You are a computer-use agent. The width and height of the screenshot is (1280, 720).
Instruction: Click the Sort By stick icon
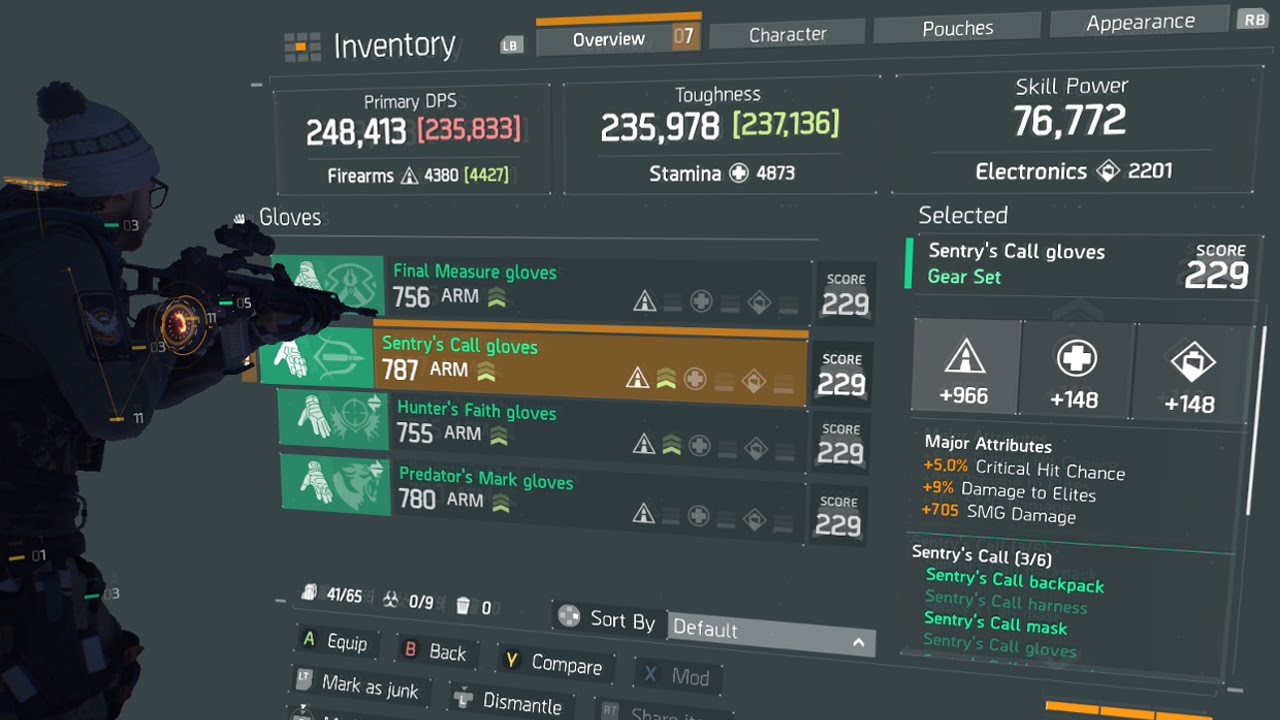[569, 615]
